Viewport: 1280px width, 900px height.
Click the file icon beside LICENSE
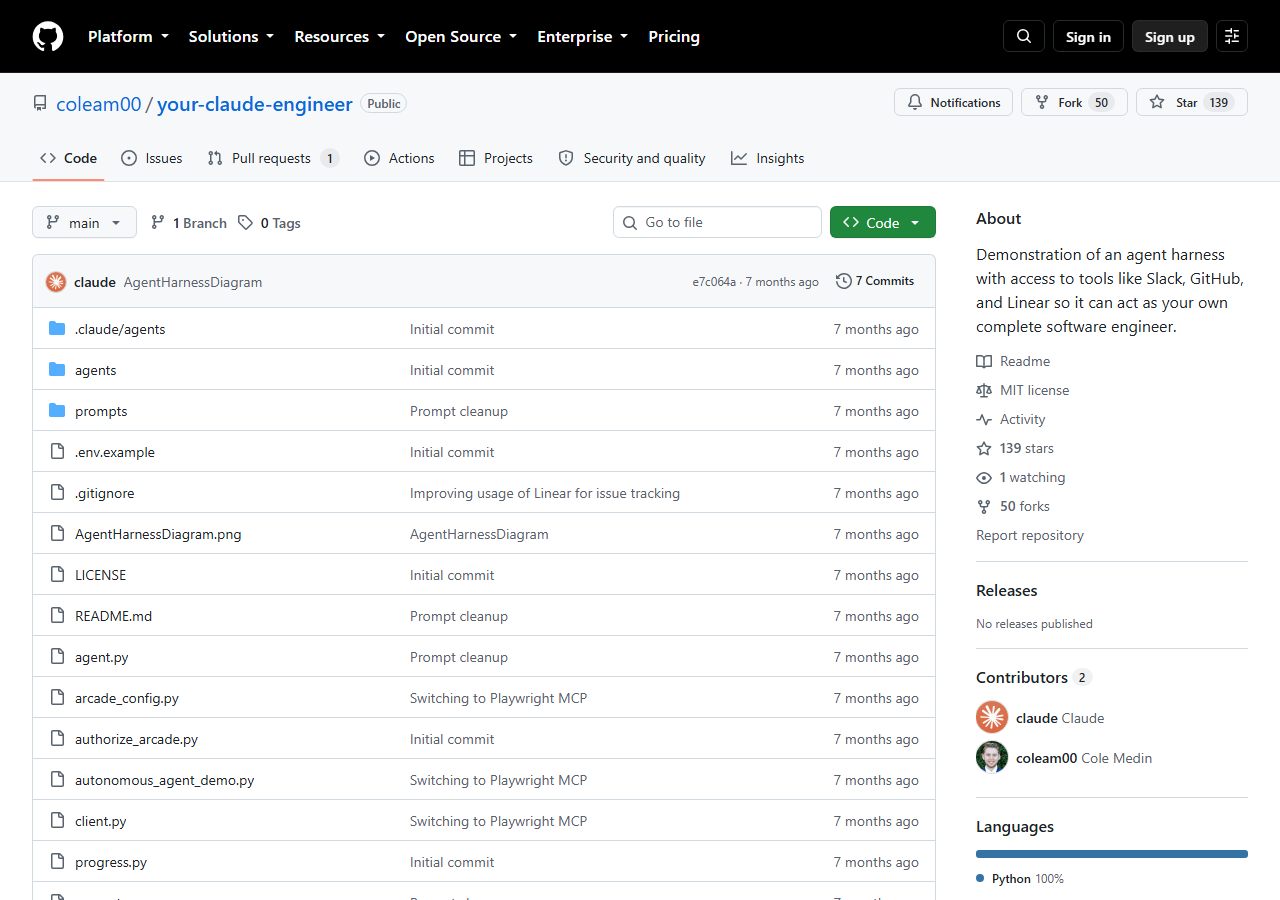[x=57, y=575]
